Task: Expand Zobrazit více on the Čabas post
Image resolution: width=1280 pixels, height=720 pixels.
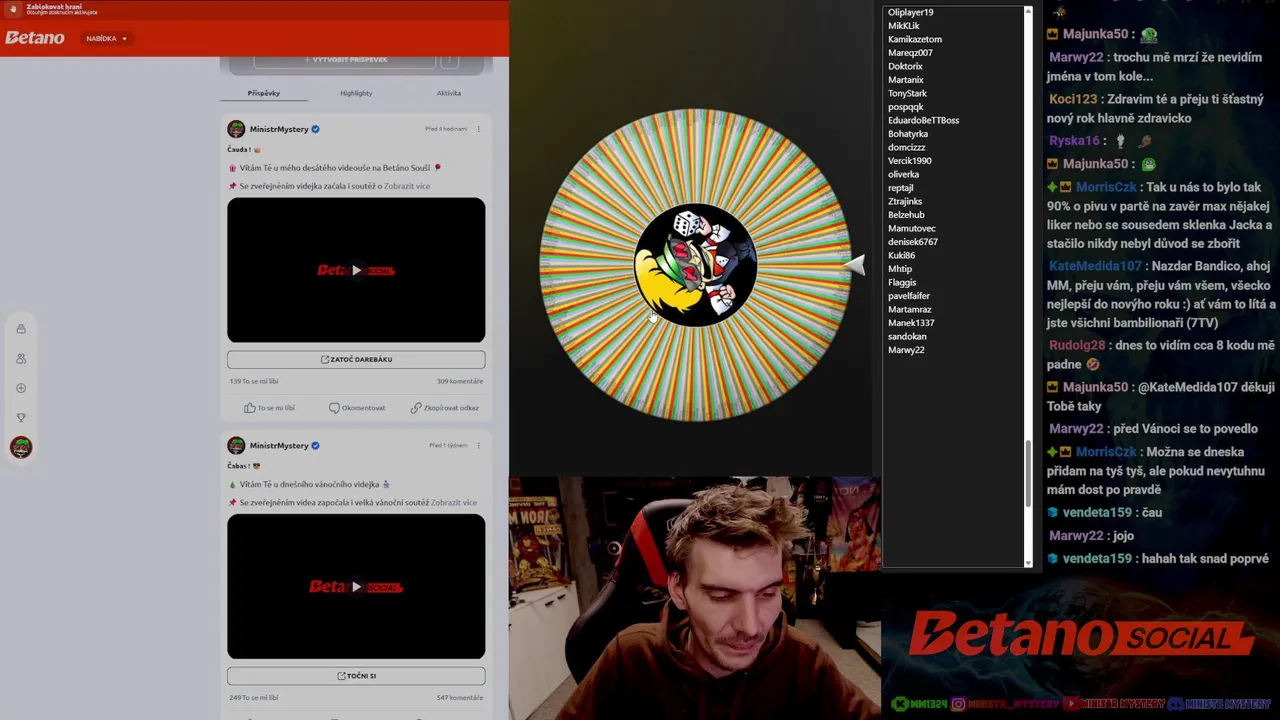Action: (454, 503)
